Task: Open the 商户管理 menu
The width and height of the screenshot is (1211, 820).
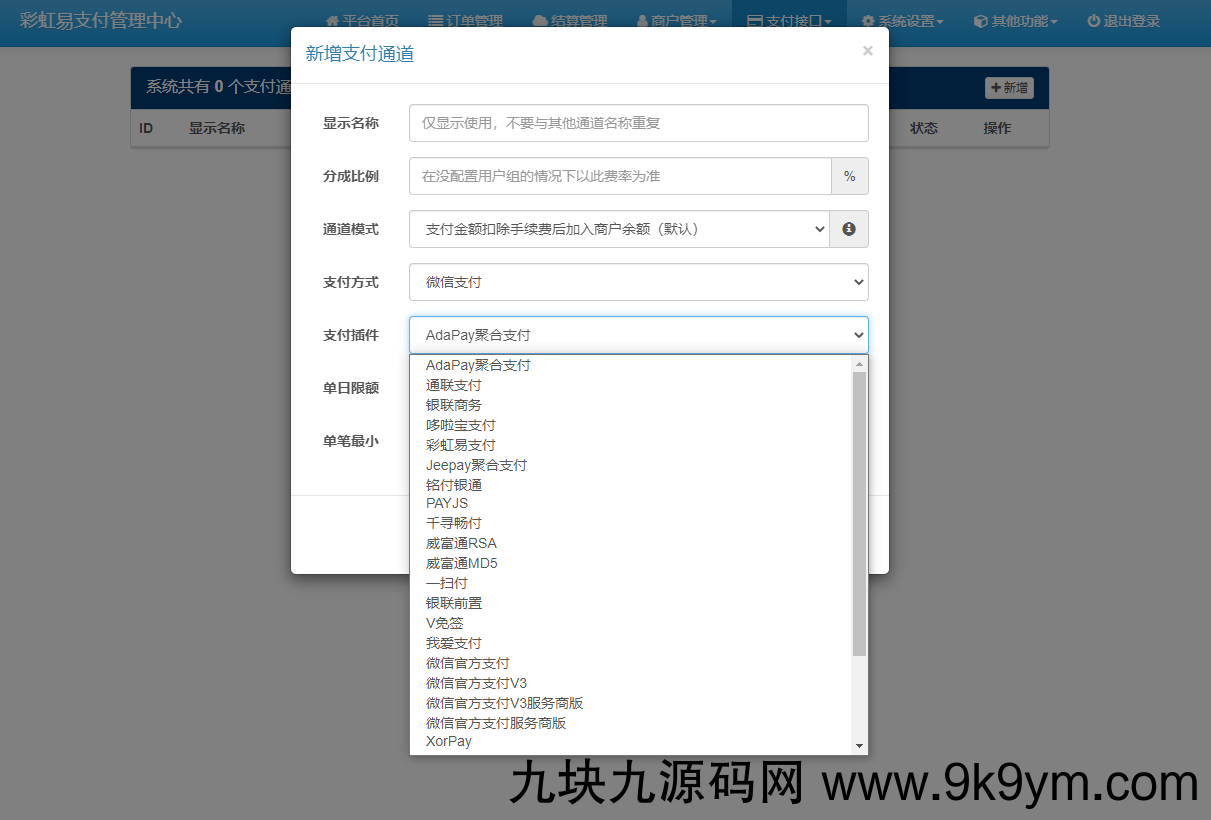Action: (x=677, y=19)
